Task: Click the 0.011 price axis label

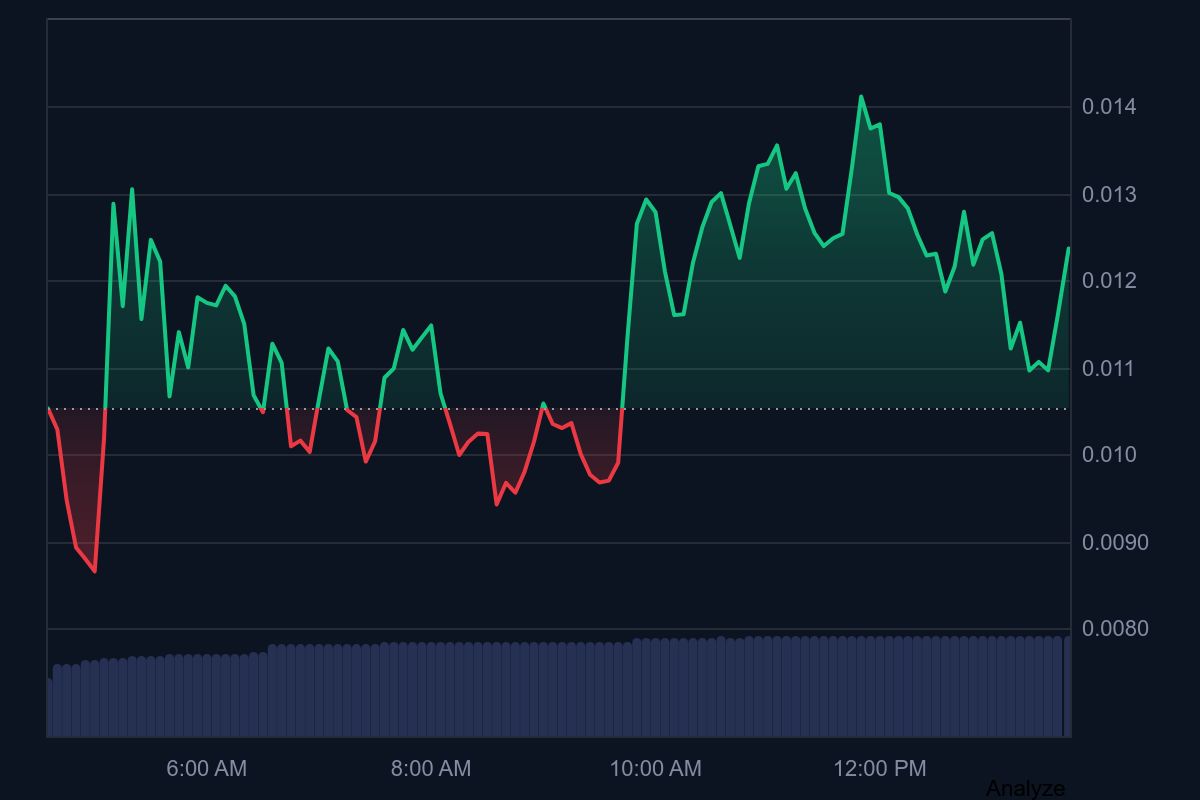Action: tap(1109, 369)
